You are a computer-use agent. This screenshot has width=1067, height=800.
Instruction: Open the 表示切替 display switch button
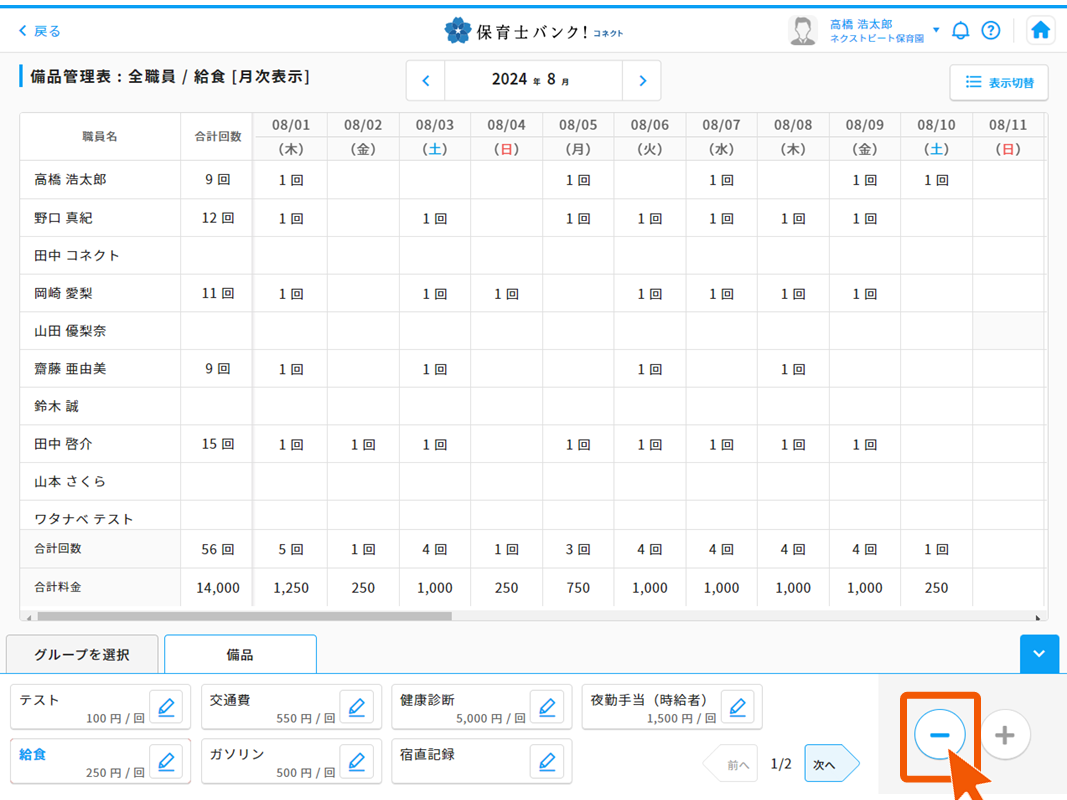coord(998,84)
